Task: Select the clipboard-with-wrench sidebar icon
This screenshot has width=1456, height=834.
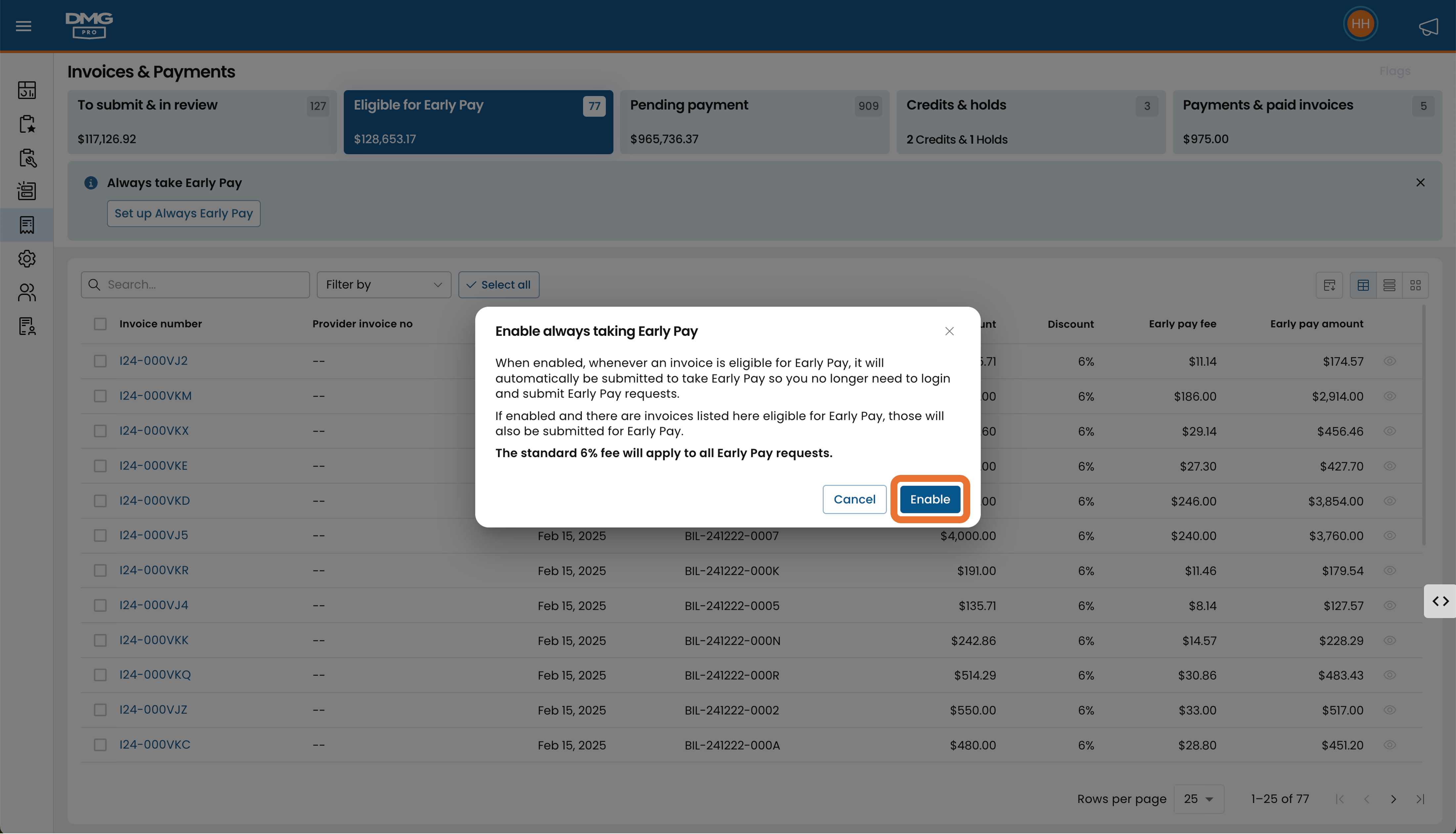Action: pyautogui.click(x=26, y=159)
